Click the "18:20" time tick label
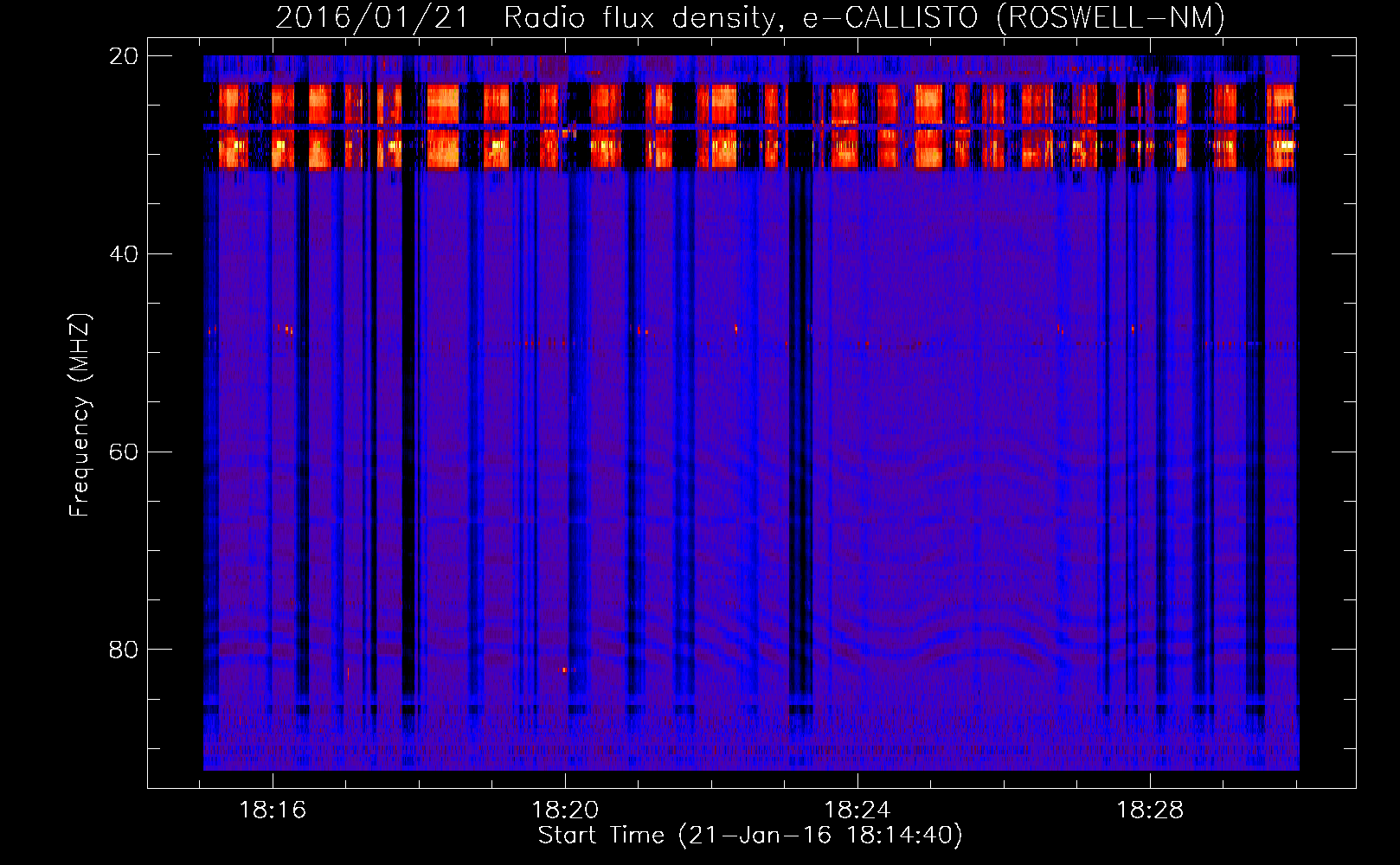The width and height of the screenshot is (1400, 865). point(565,811)
